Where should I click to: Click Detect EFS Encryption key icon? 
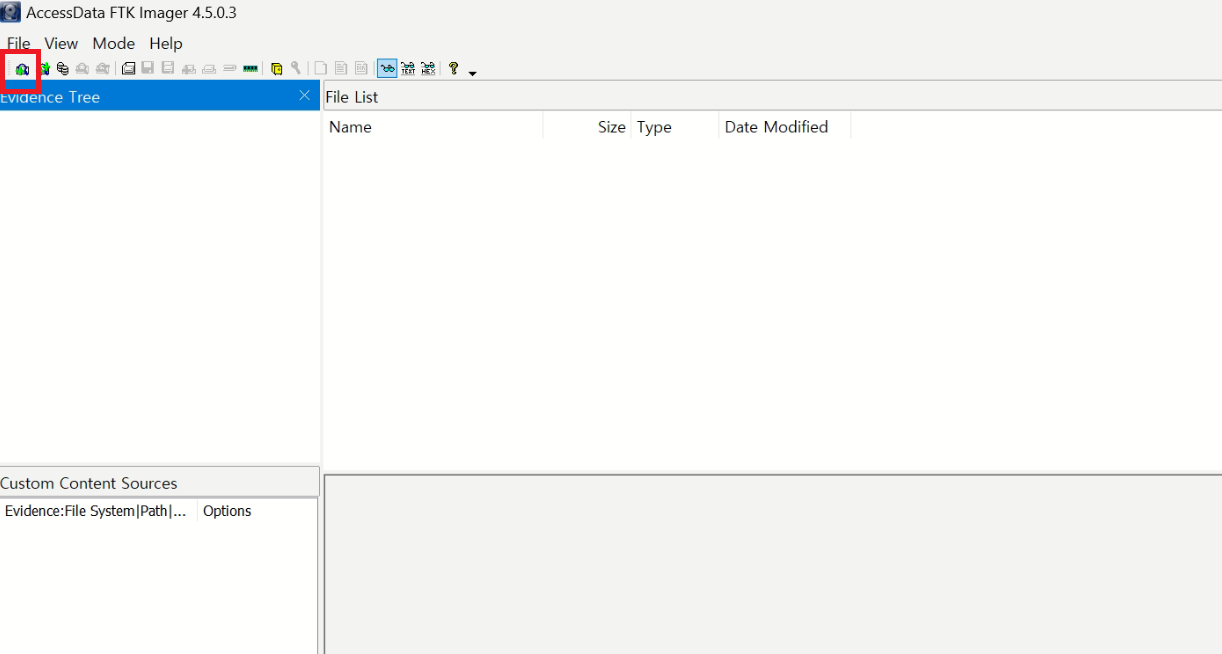point(295,69)
